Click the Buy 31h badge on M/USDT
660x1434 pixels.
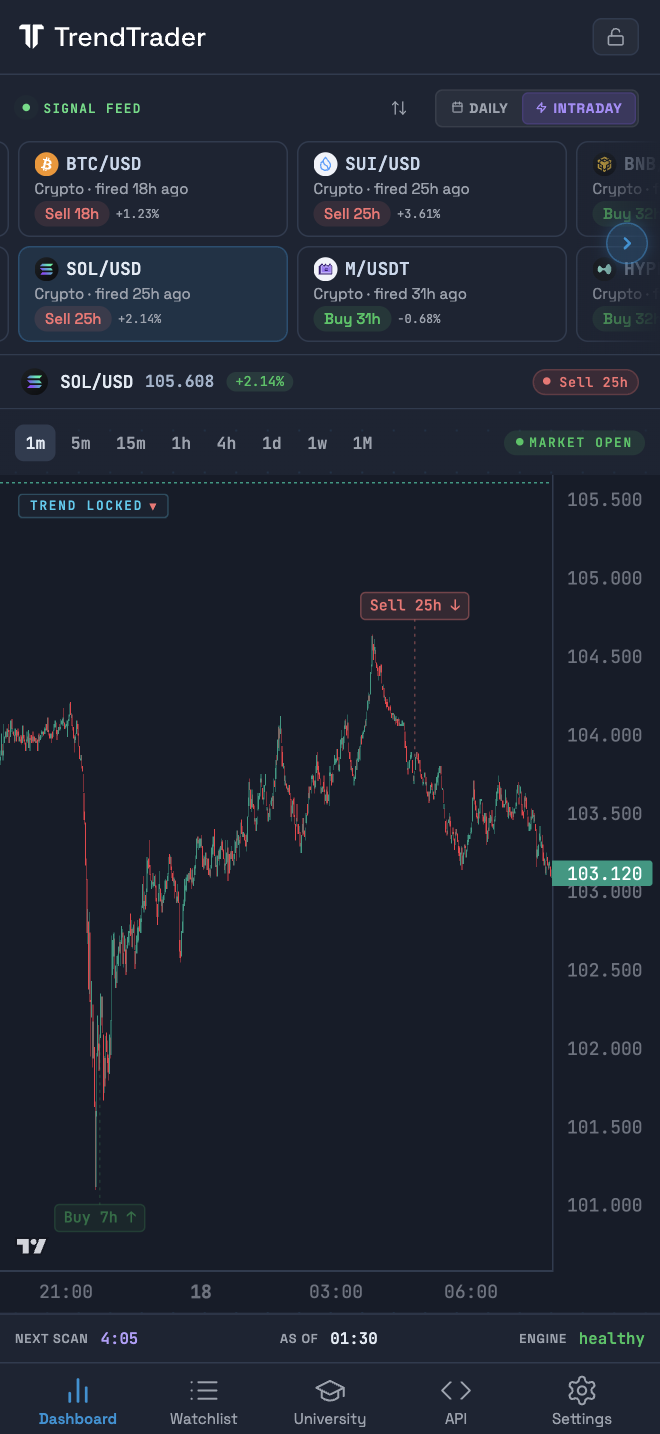click(x=352, y=319)
